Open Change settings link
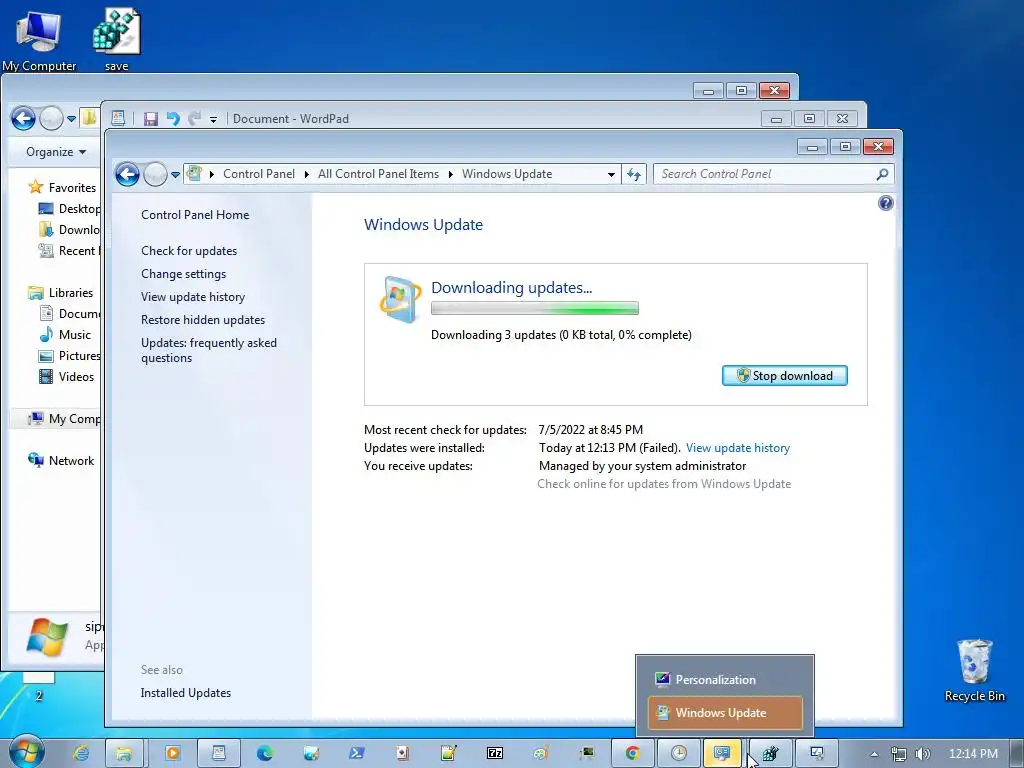 [184, 274]
